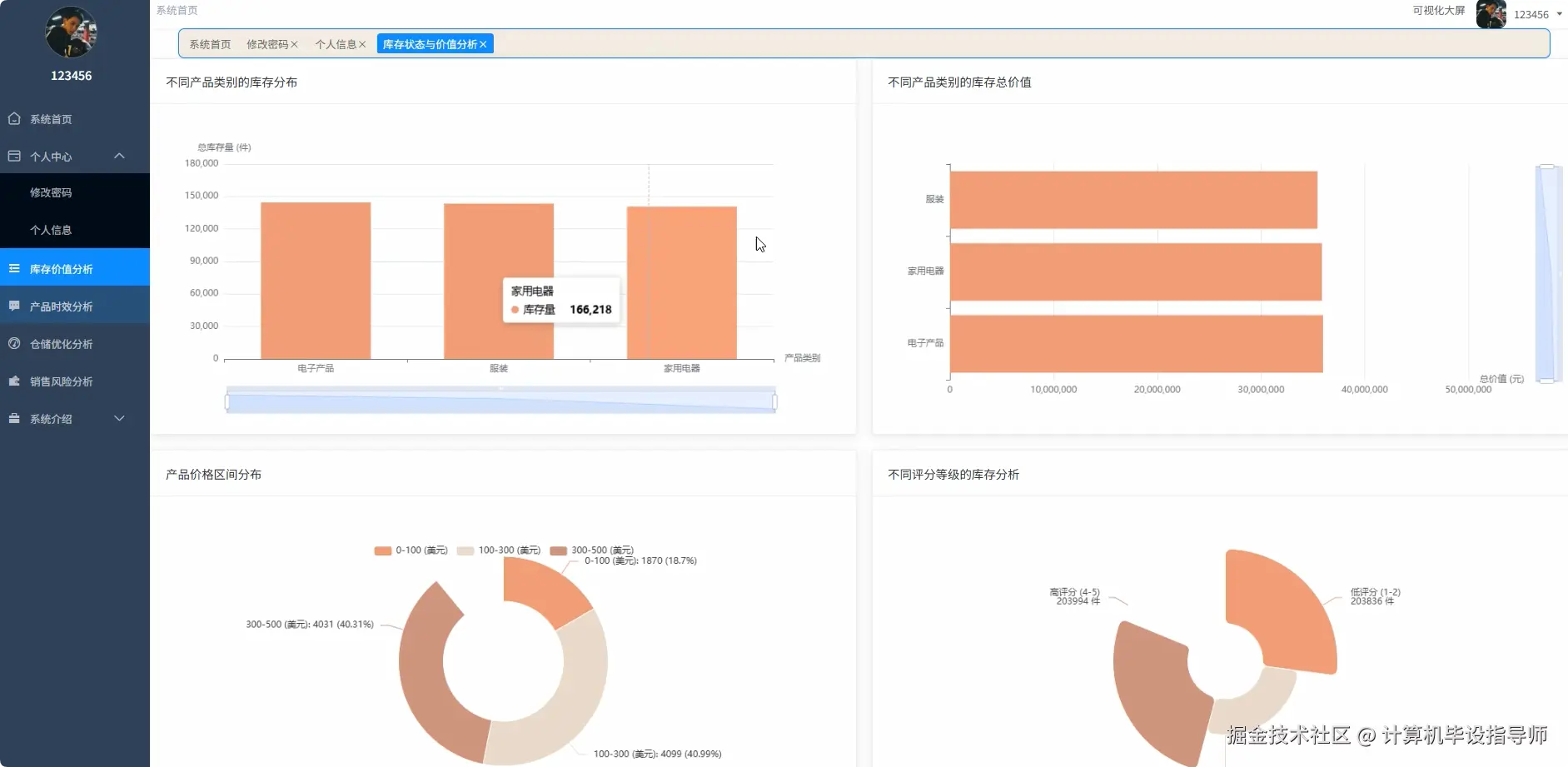The image size is (1568, 767).
Task: Click the '不同产品类别的库存总价值' chart title
Action: tap(959, 82)
